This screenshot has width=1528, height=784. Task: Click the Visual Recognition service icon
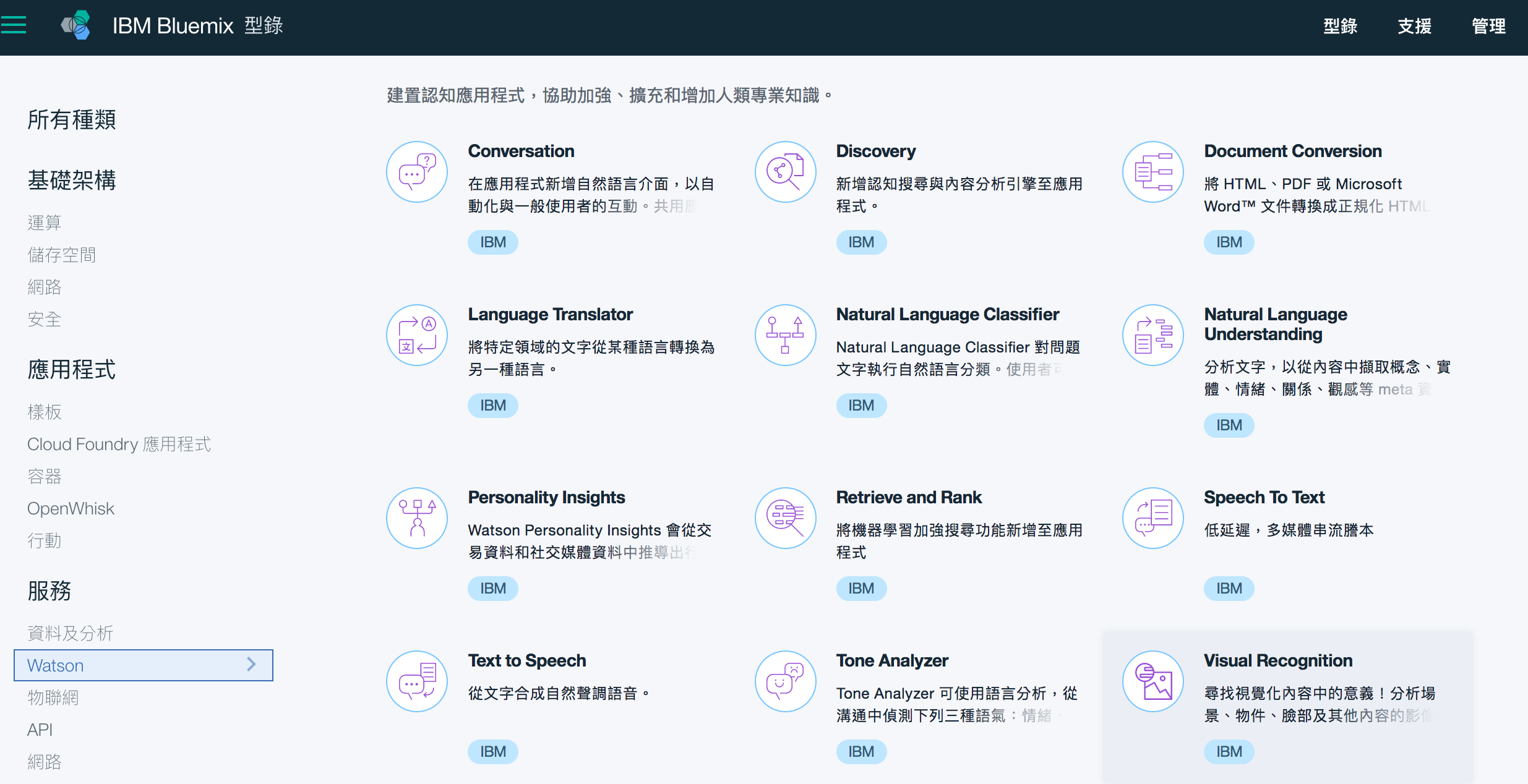(x=1153, y=681)
